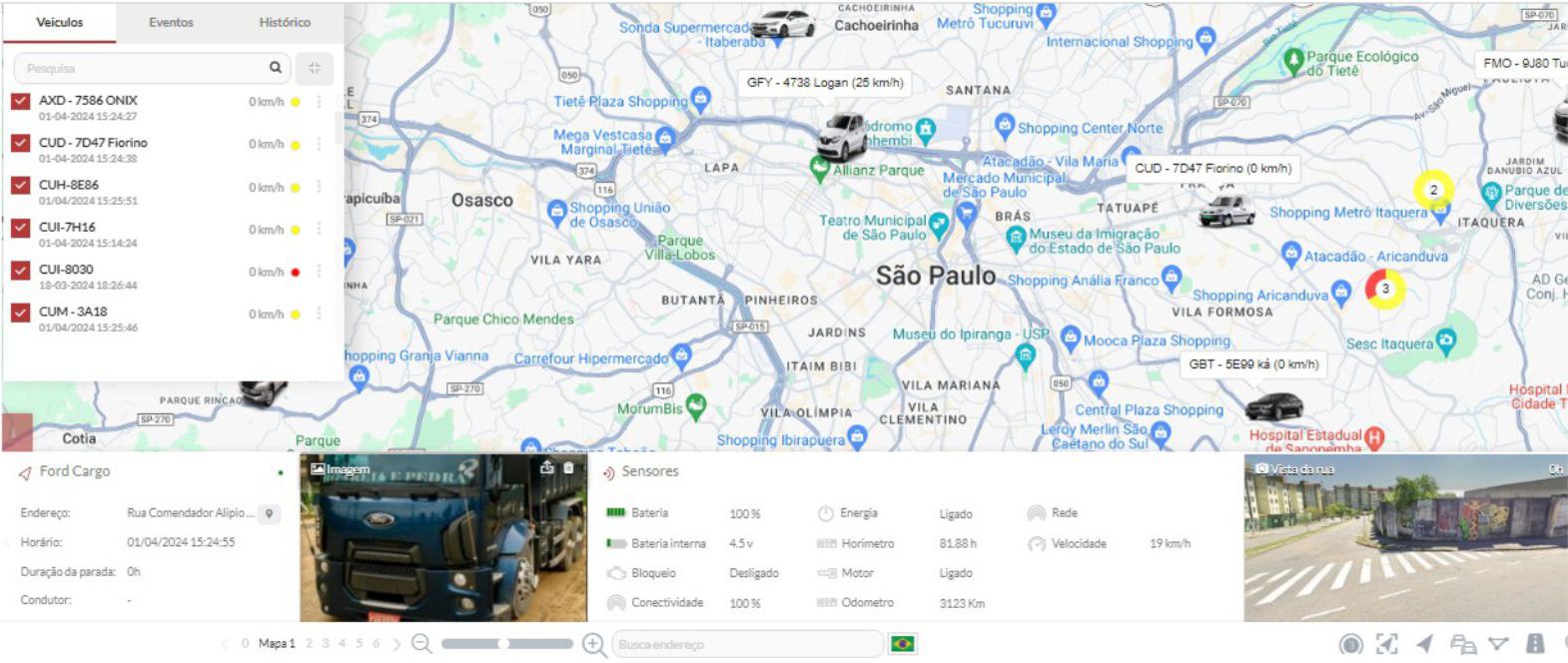Zoom out the map with minus magnifier
This screenshot has height=663, width=1568.
[421, 644]
